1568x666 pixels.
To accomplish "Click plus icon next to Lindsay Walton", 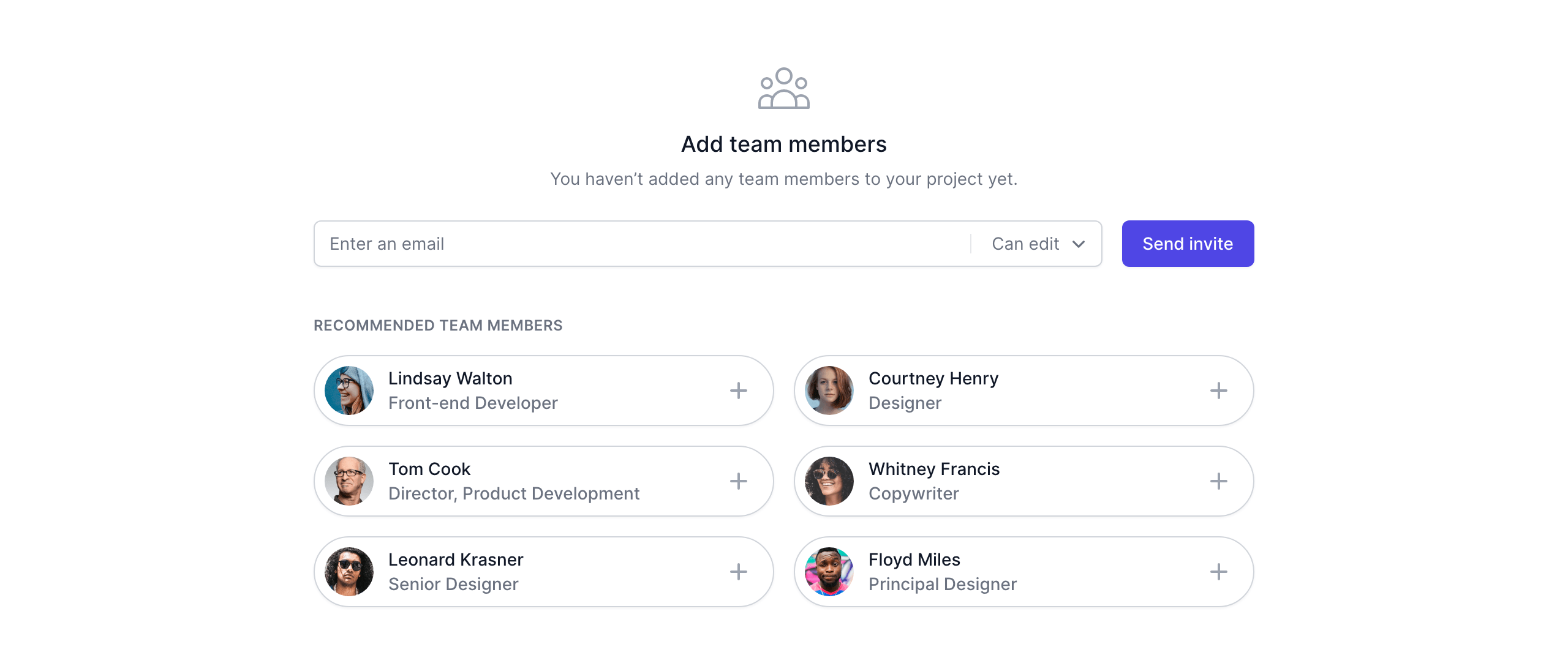I will [738, 391].
